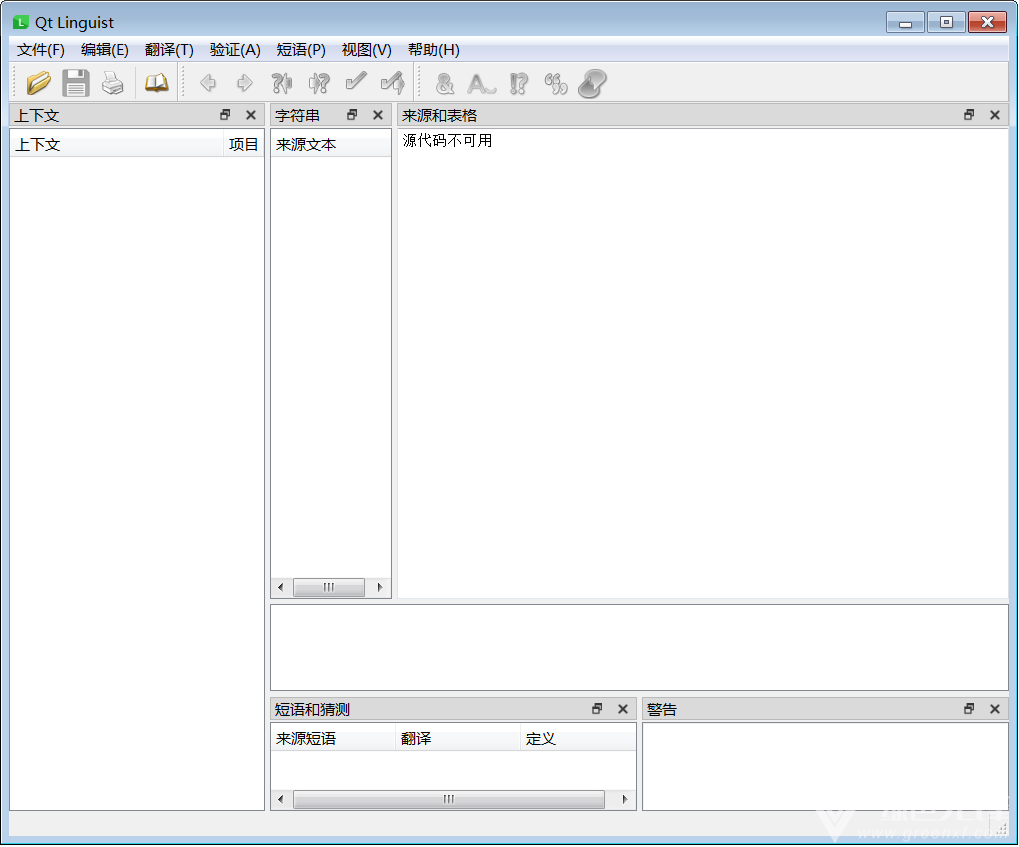Click scroll-left arrow in 字符串 panel
Image resolution: width=1019 pixels, height=847 pixels.
click(x=281, y=588)
